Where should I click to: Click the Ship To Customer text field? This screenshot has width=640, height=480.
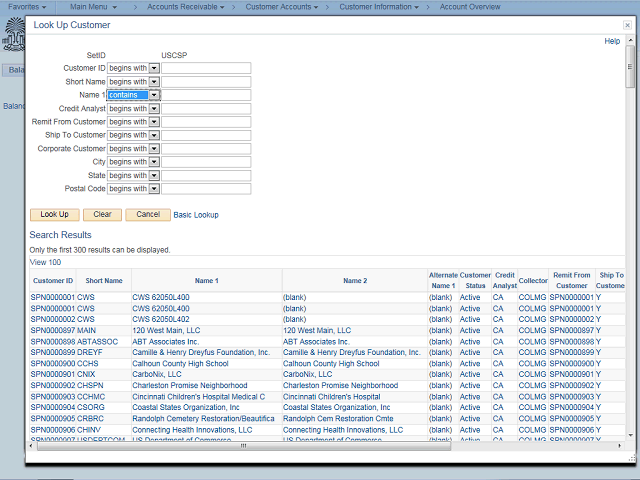[x=206, y=135]
